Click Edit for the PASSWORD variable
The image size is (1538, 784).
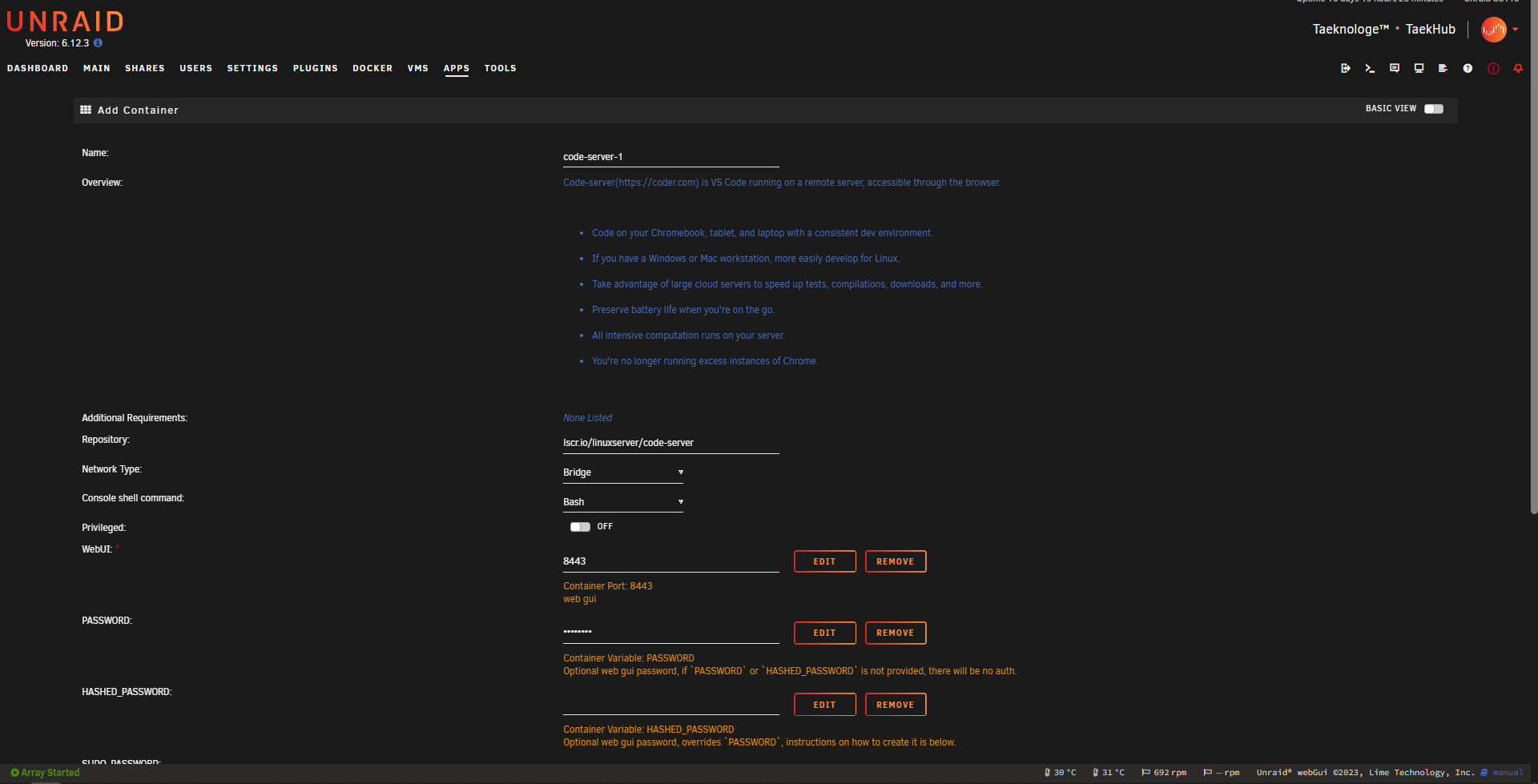click(x=825, y=633)
